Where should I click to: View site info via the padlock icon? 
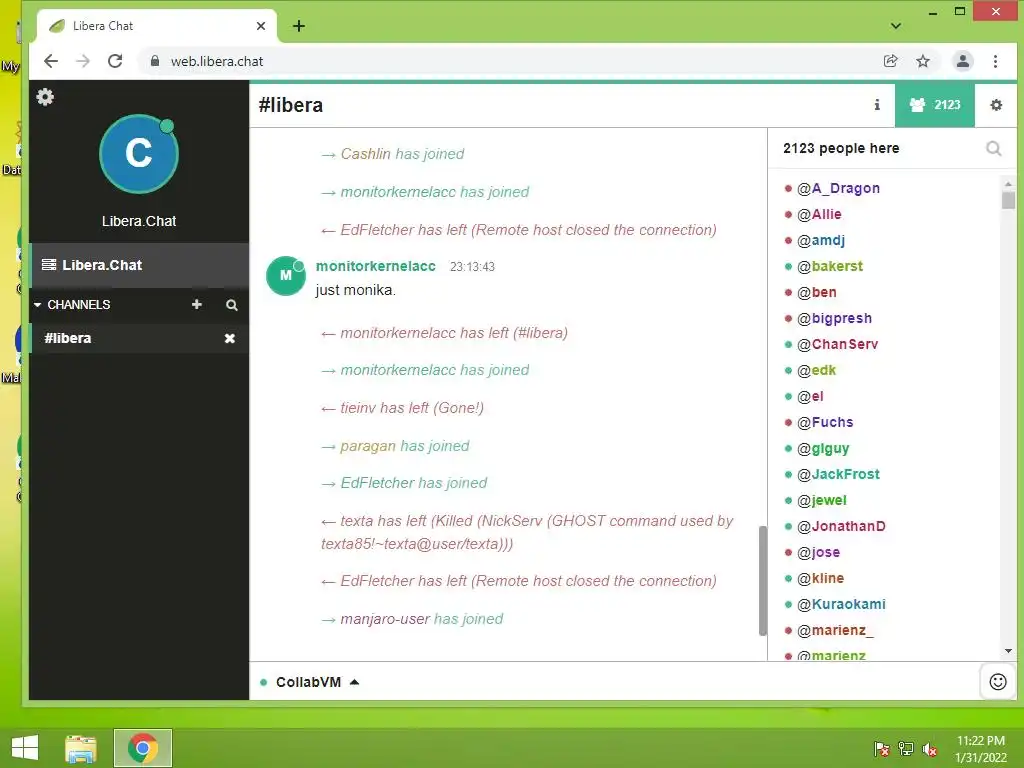coord(155,61)
